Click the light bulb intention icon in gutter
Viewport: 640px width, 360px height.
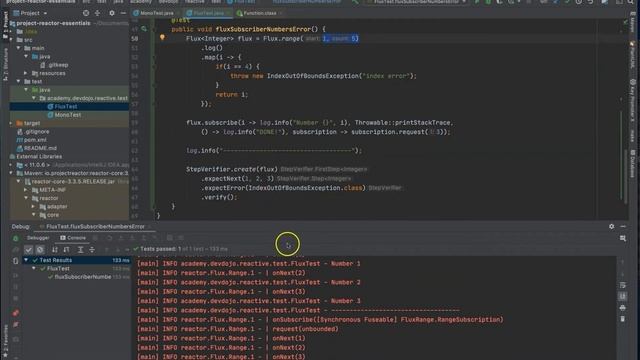[x=162, y=38]
